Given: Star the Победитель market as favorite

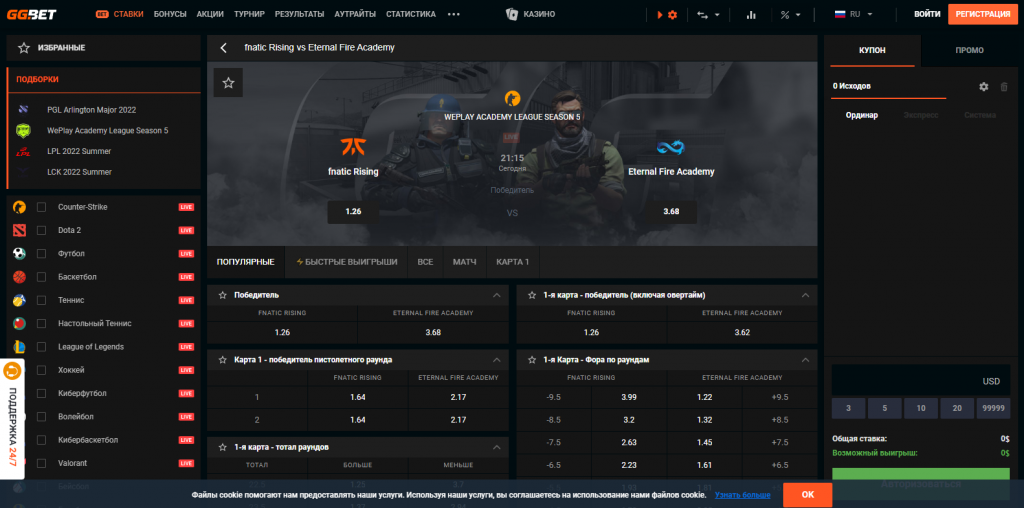Looking at the screenshot, I should [223, 296].
